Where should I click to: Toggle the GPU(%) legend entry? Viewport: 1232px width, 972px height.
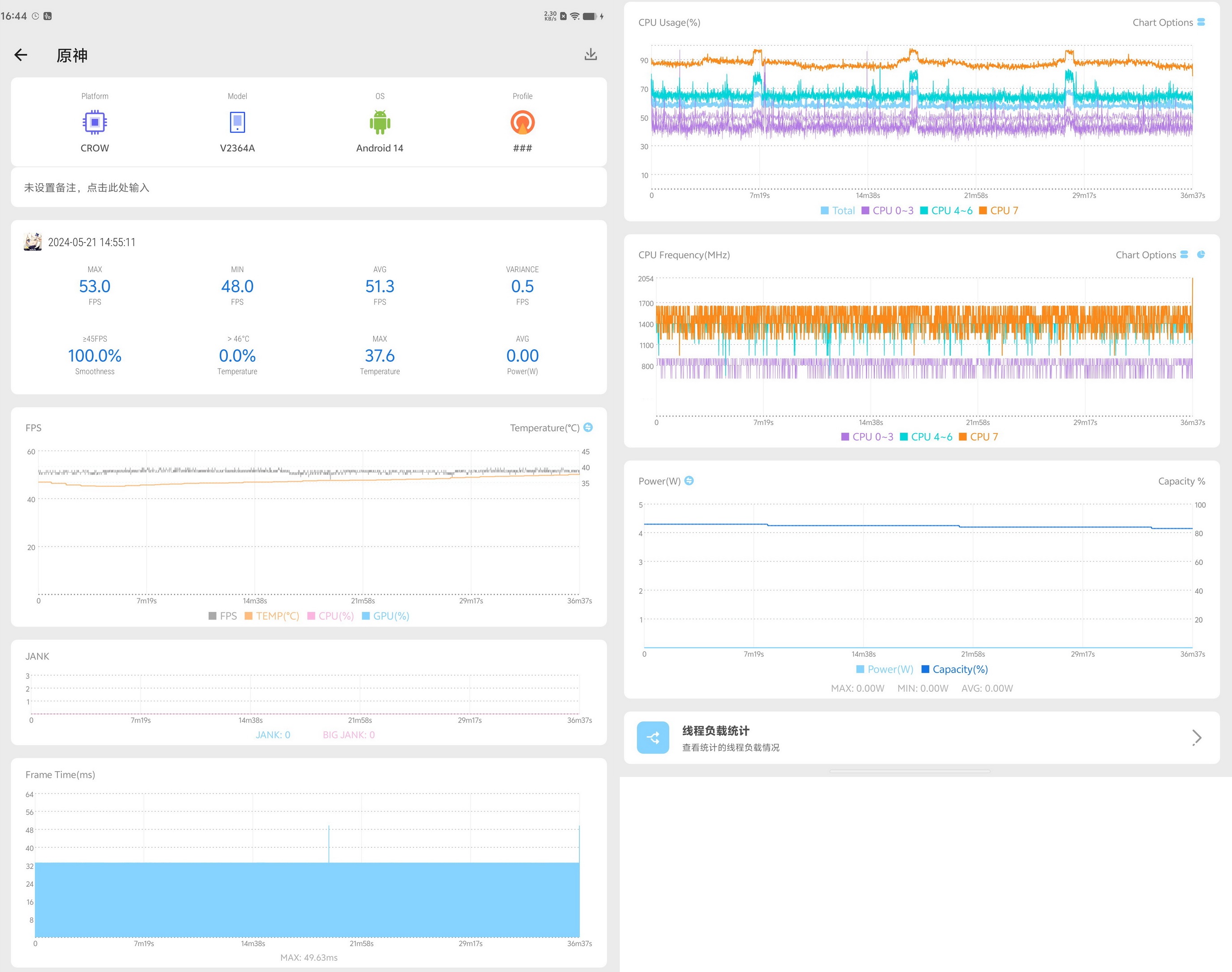pyautogui.click(x=385, y=616)
